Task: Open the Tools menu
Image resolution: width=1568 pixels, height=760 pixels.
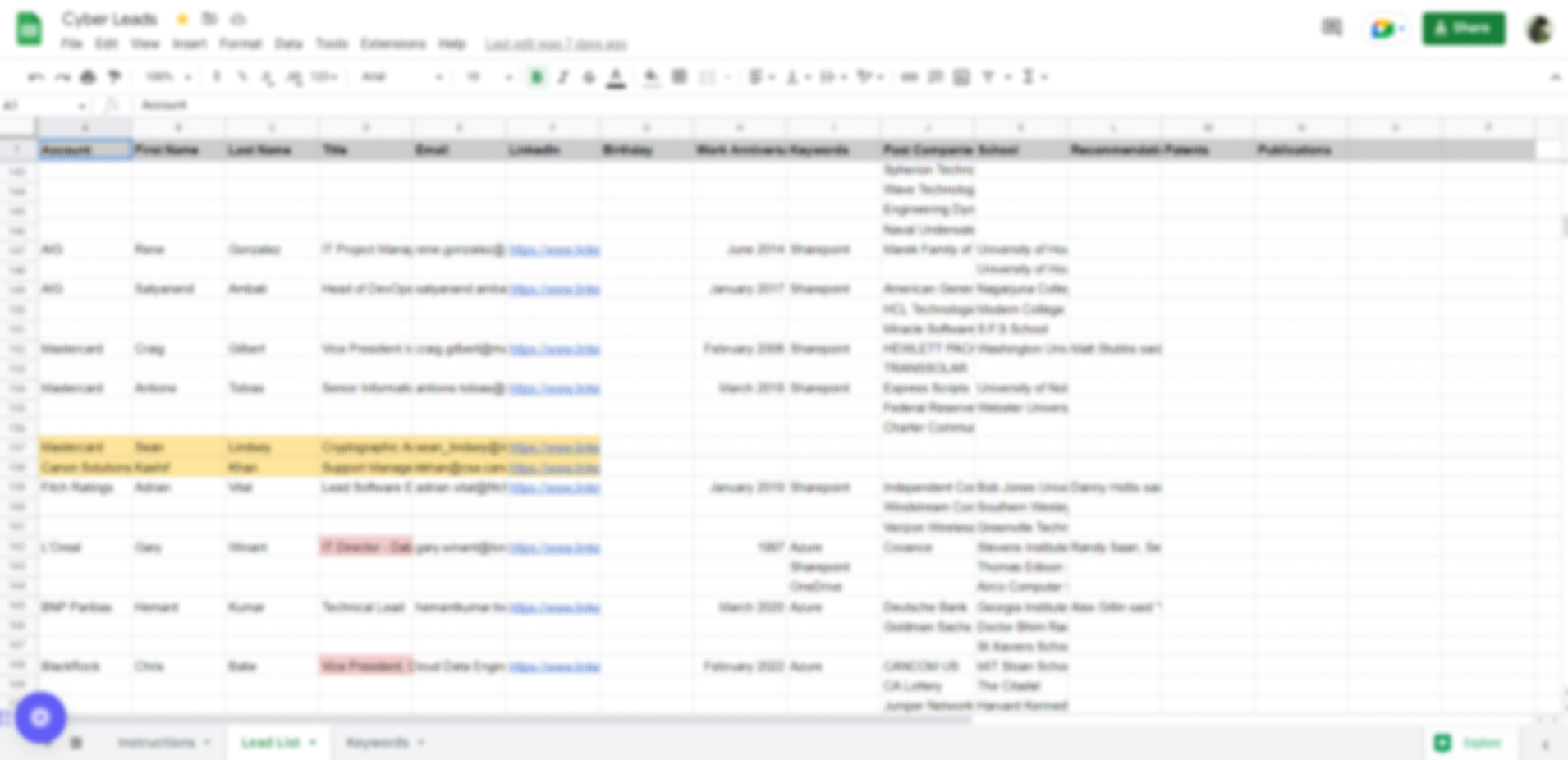Action: (x=332, y=43)
